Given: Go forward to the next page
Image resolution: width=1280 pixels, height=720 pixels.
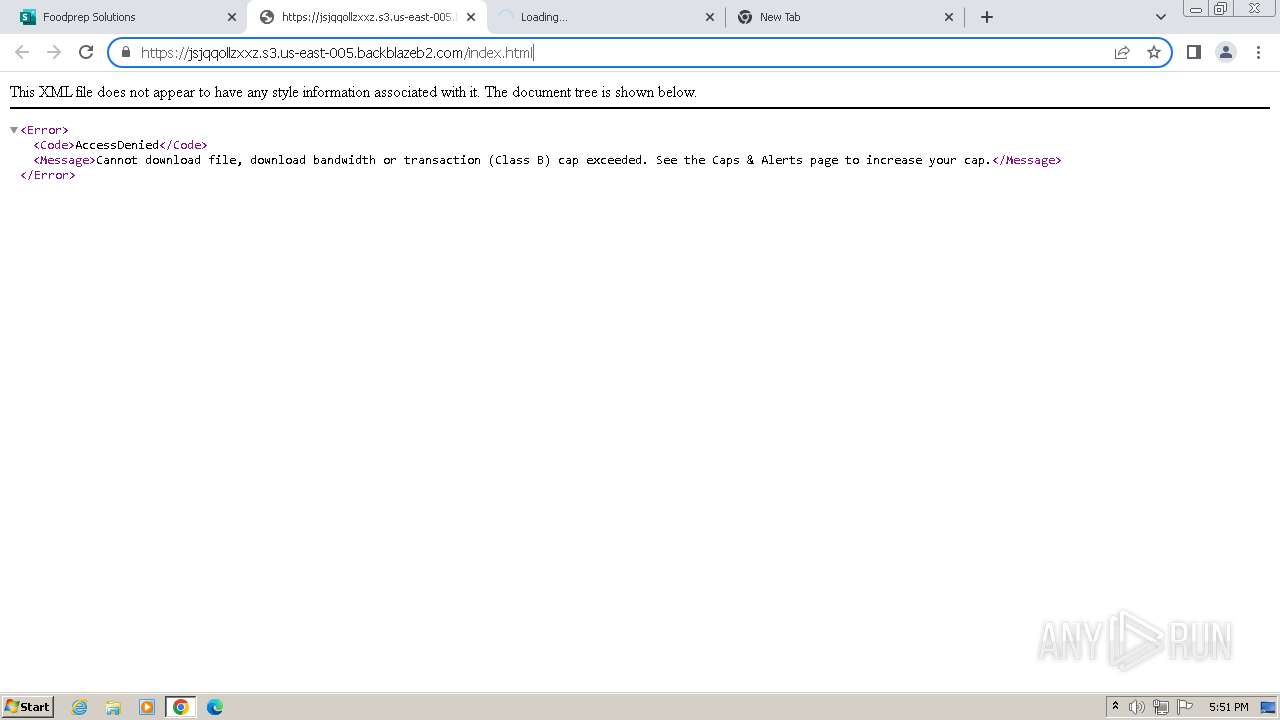Looking at the screenshot, I should 54,52.
